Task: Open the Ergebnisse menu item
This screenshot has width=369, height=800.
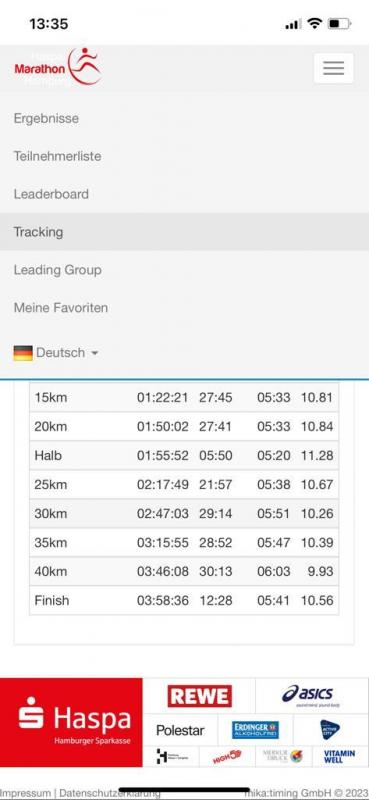Action: 46,118
